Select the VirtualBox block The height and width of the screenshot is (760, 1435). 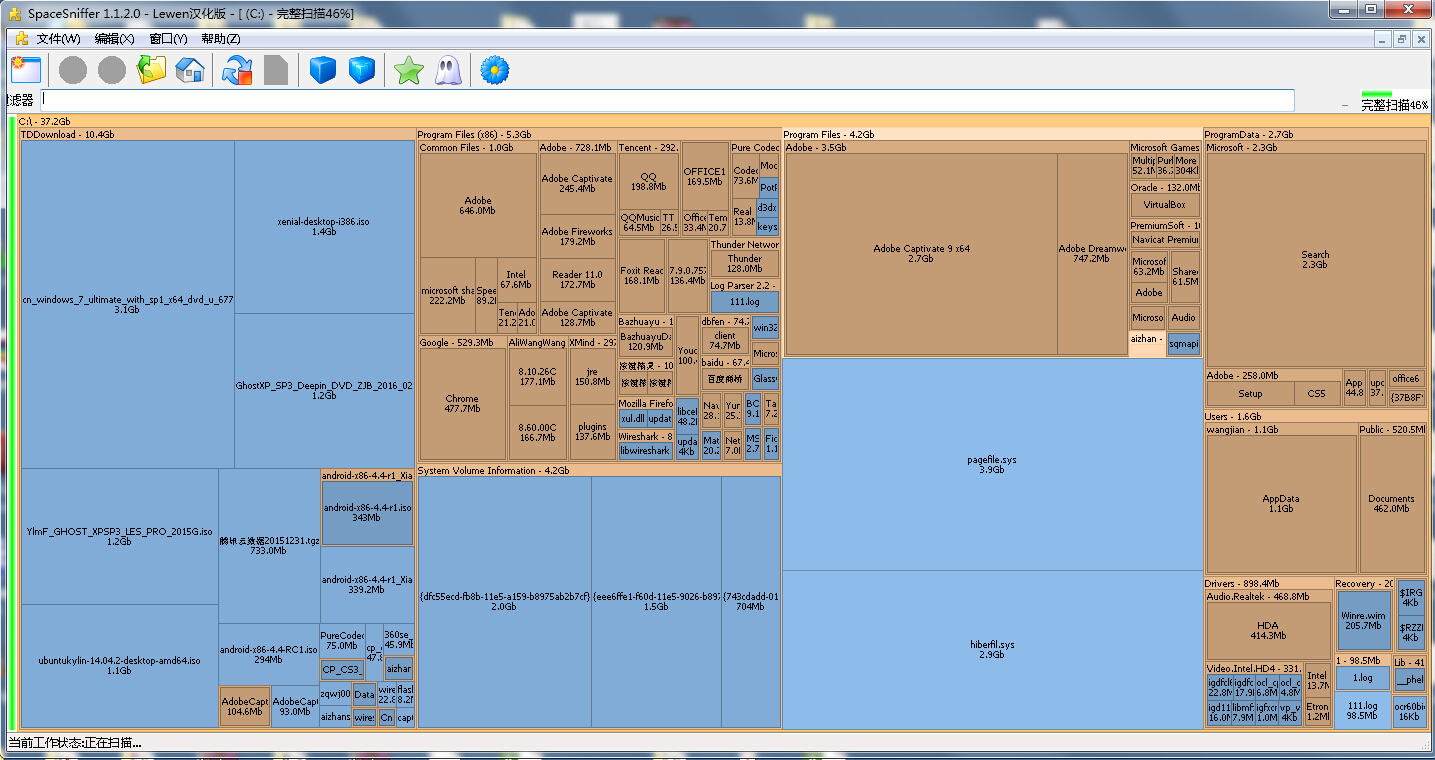point(1164,205)
